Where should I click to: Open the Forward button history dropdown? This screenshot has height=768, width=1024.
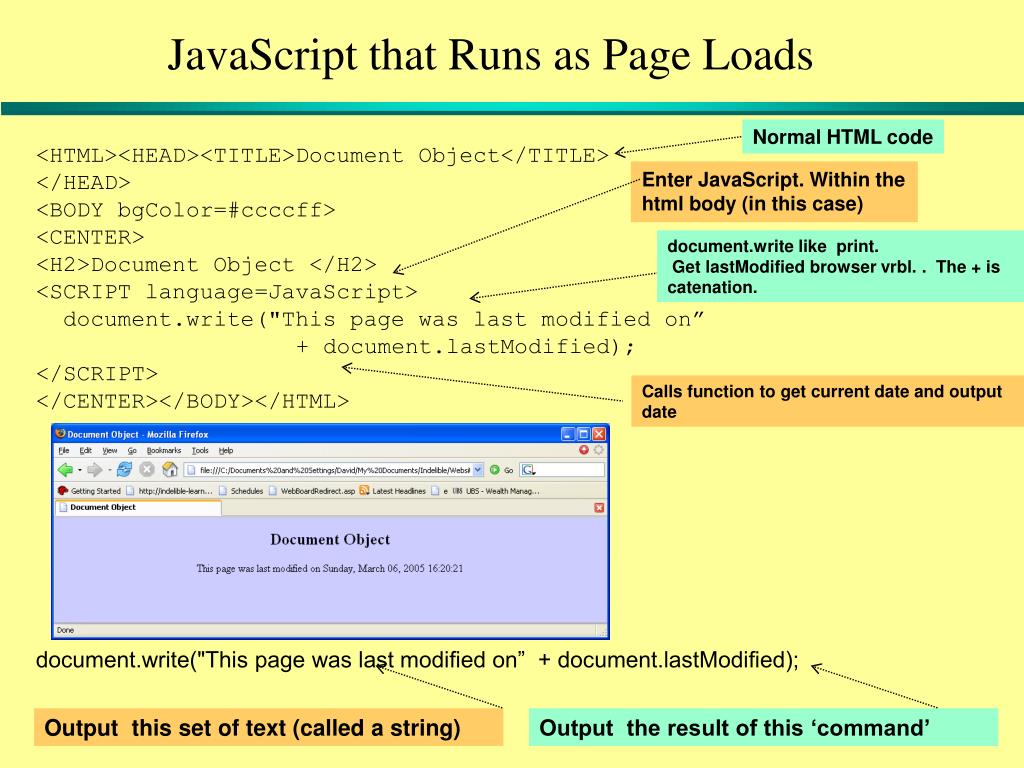(x=109, y=470)
